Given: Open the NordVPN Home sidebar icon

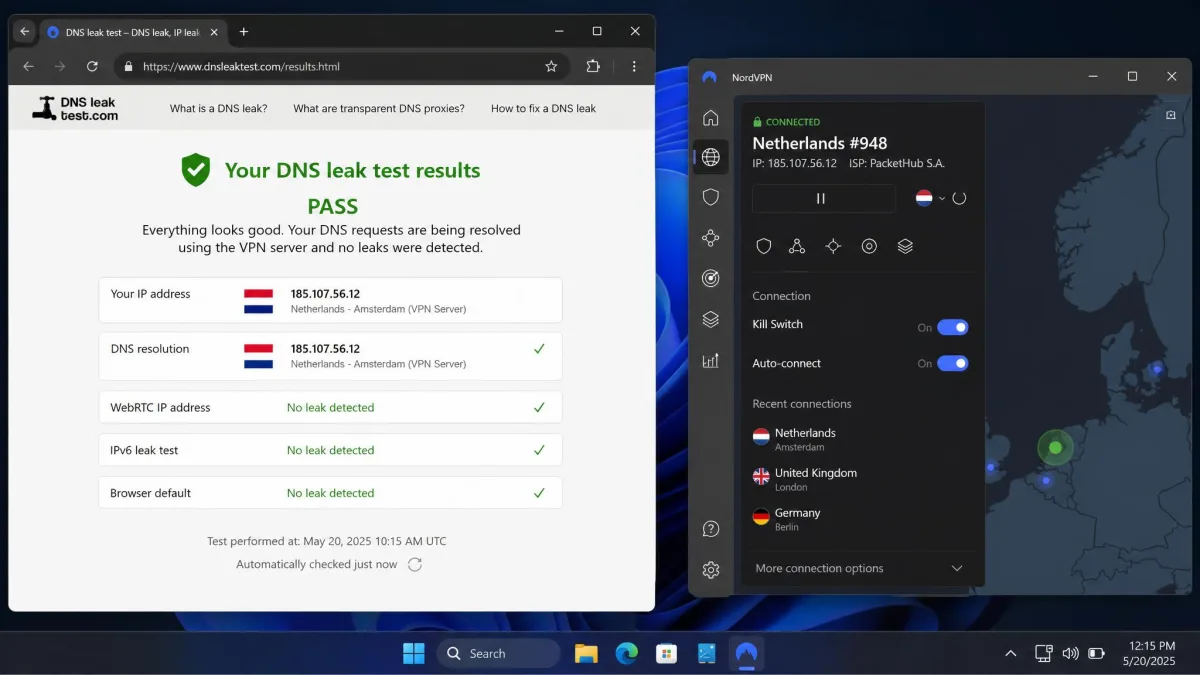Looking at the screenshot, I should (710, 118).
